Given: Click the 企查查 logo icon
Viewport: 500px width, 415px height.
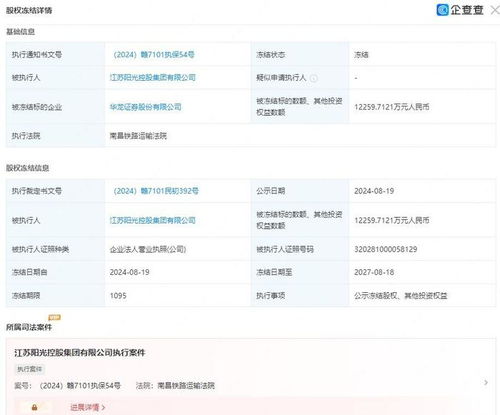Looking at the screenshot, I should click(443, 10).
